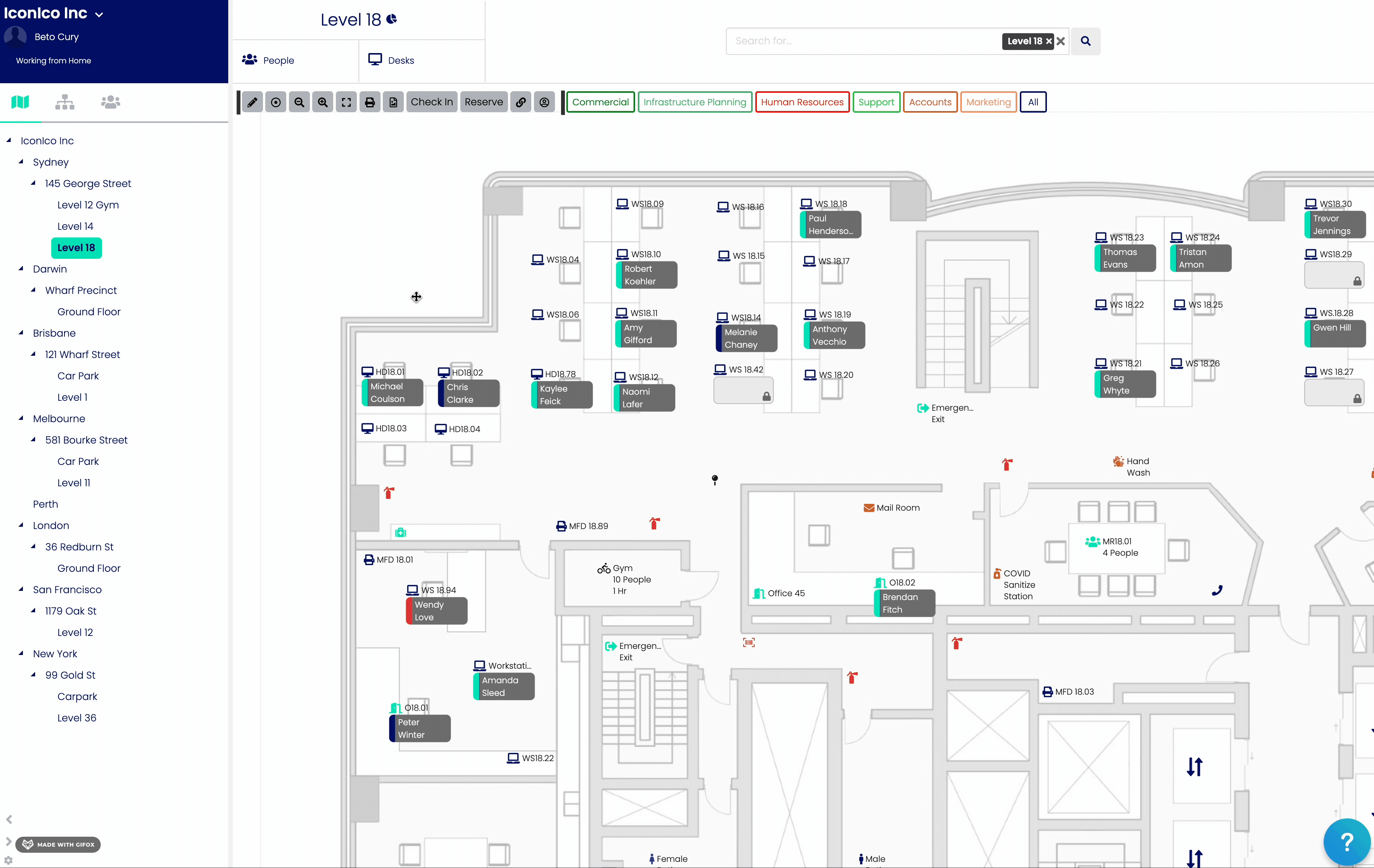1374x868 pixels.
Task: Select the pencil edit tool
Action: click(252, 102)
